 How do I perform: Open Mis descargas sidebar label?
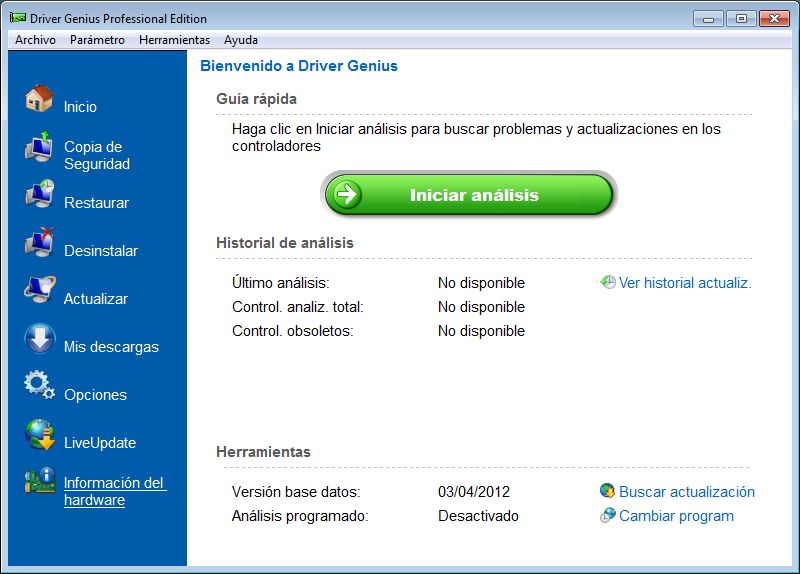[x=111, y=346]
